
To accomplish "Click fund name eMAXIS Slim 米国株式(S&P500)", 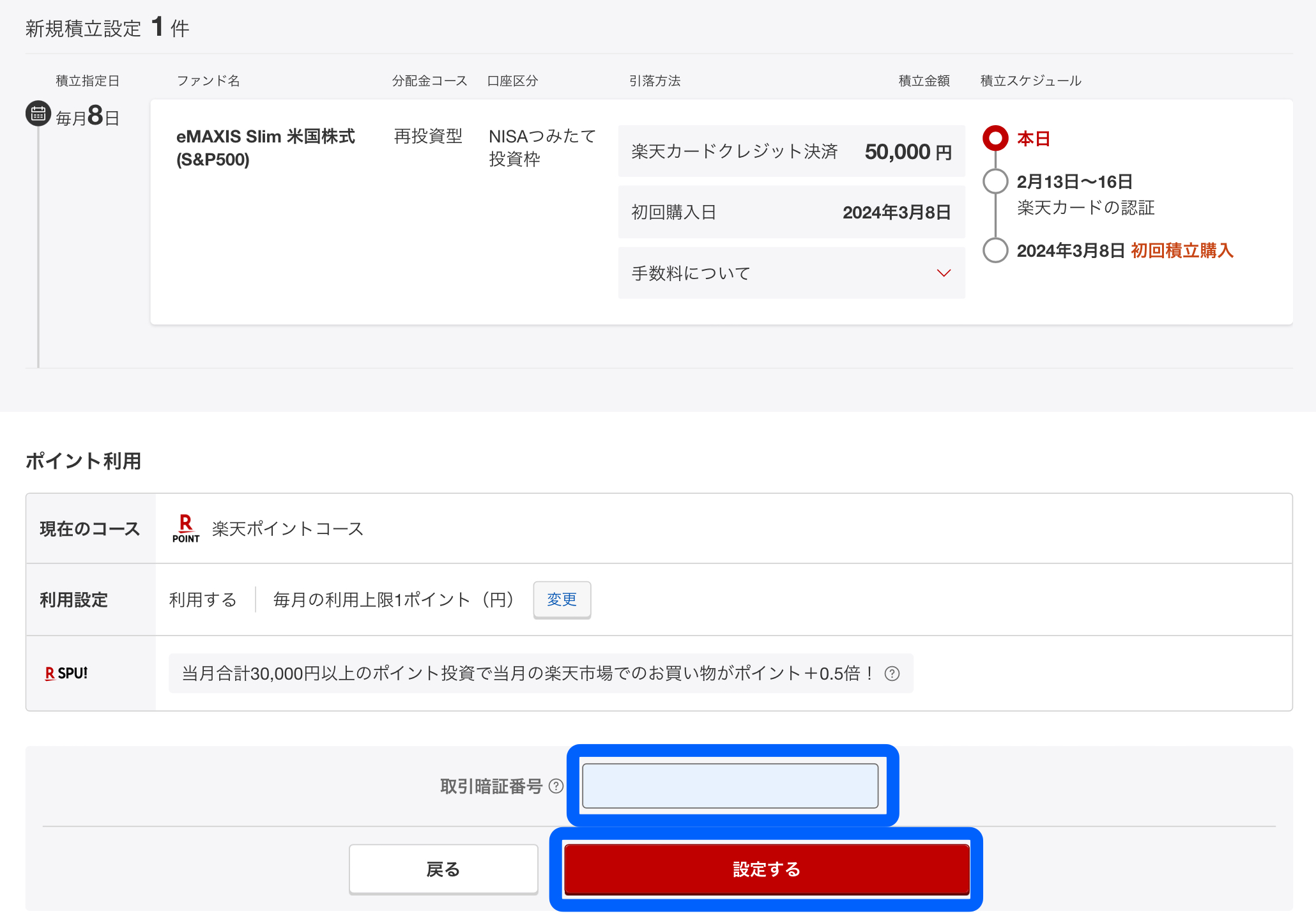I will pyautogui.click(x=266, y=148).
